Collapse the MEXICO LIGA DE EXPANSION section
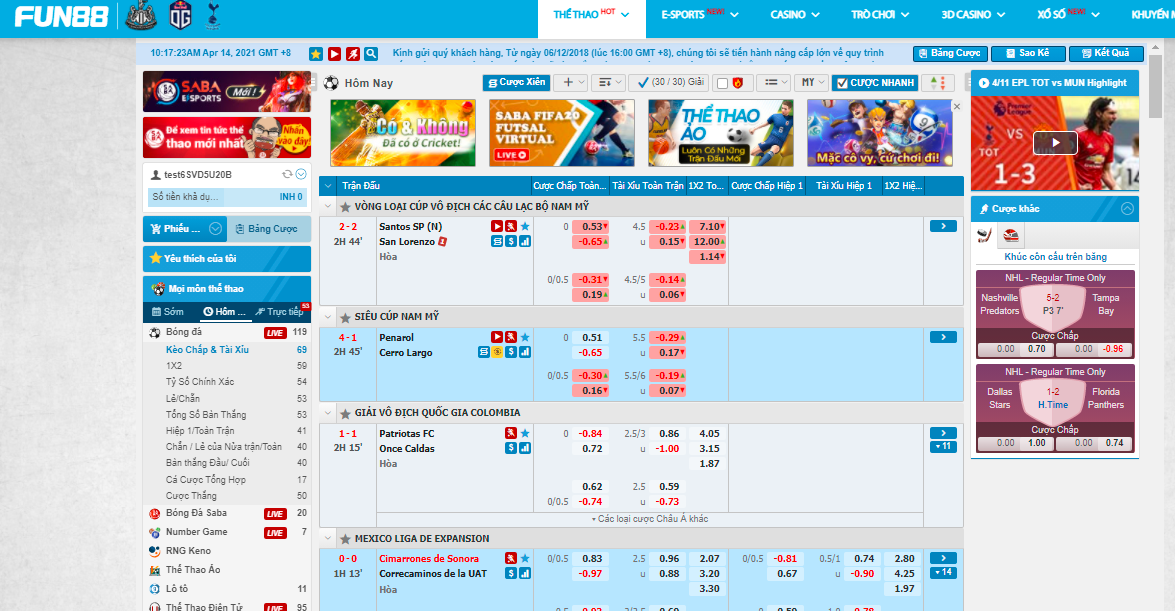This screenshot has height=611, width=1175. pyautogui.click(x=327, y=538)
